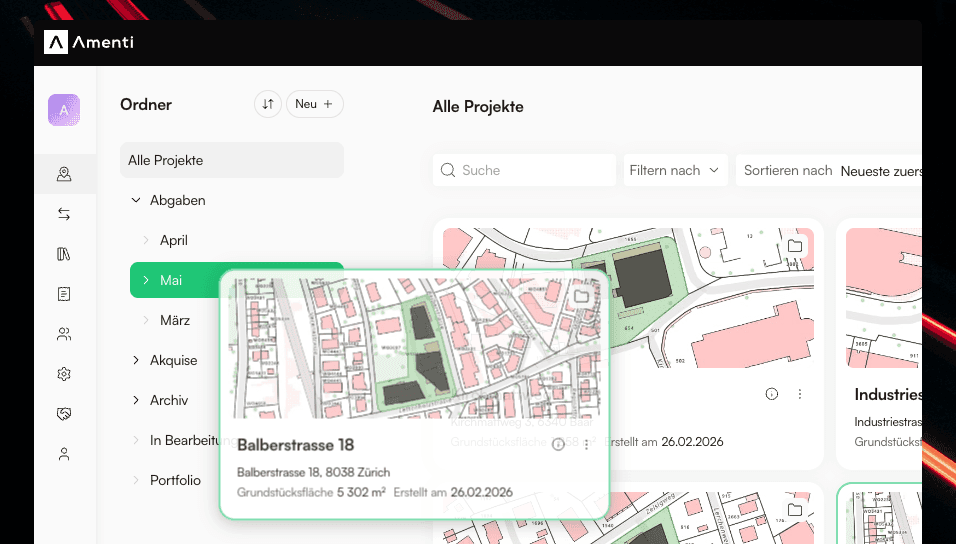Click folder icon on Balberstrasse 18 card
This screenshot has height=544, width=956.
[x=582, y=296]
